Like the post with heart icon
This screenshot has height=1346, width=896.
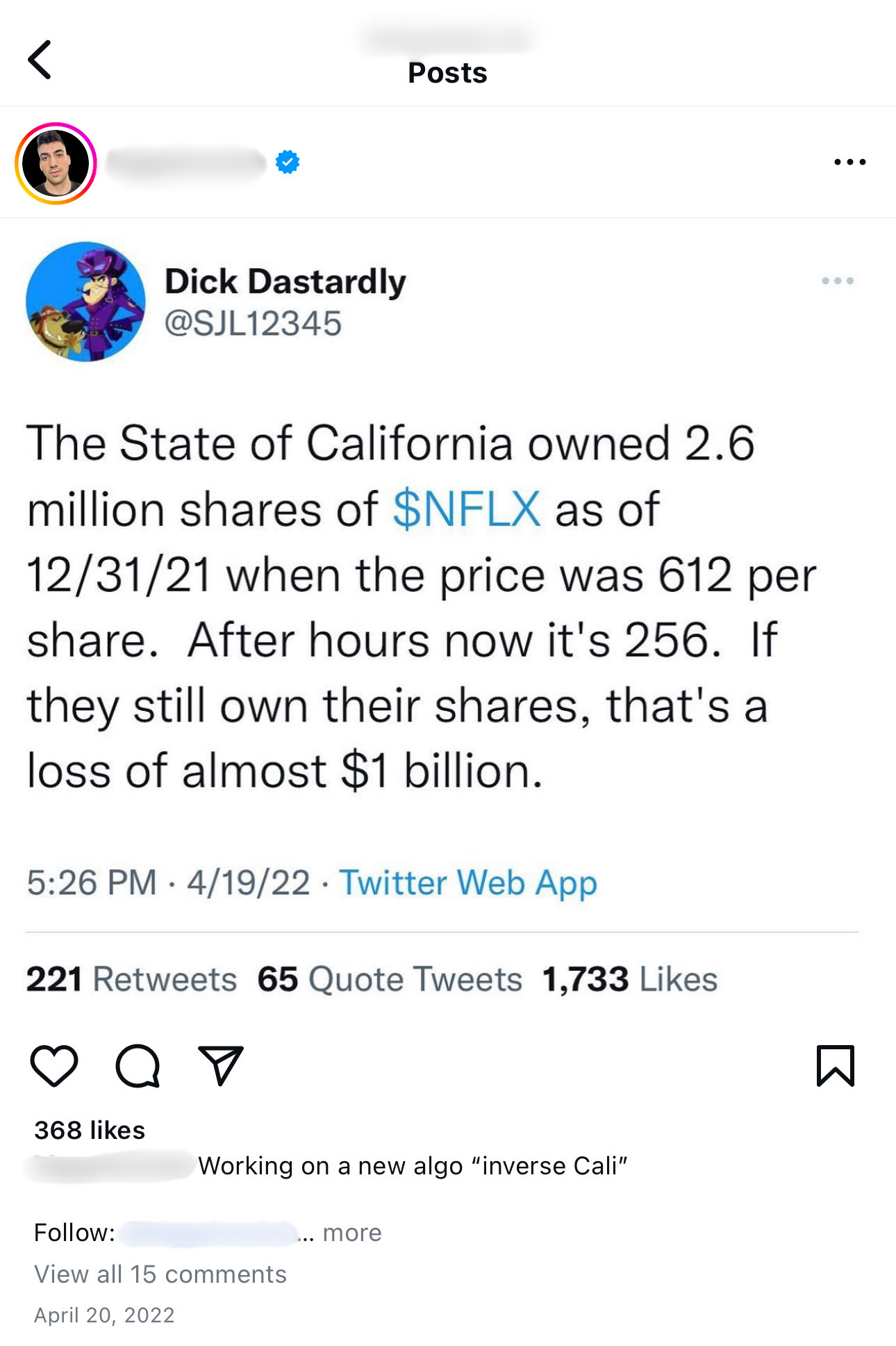click(54, 1065)
